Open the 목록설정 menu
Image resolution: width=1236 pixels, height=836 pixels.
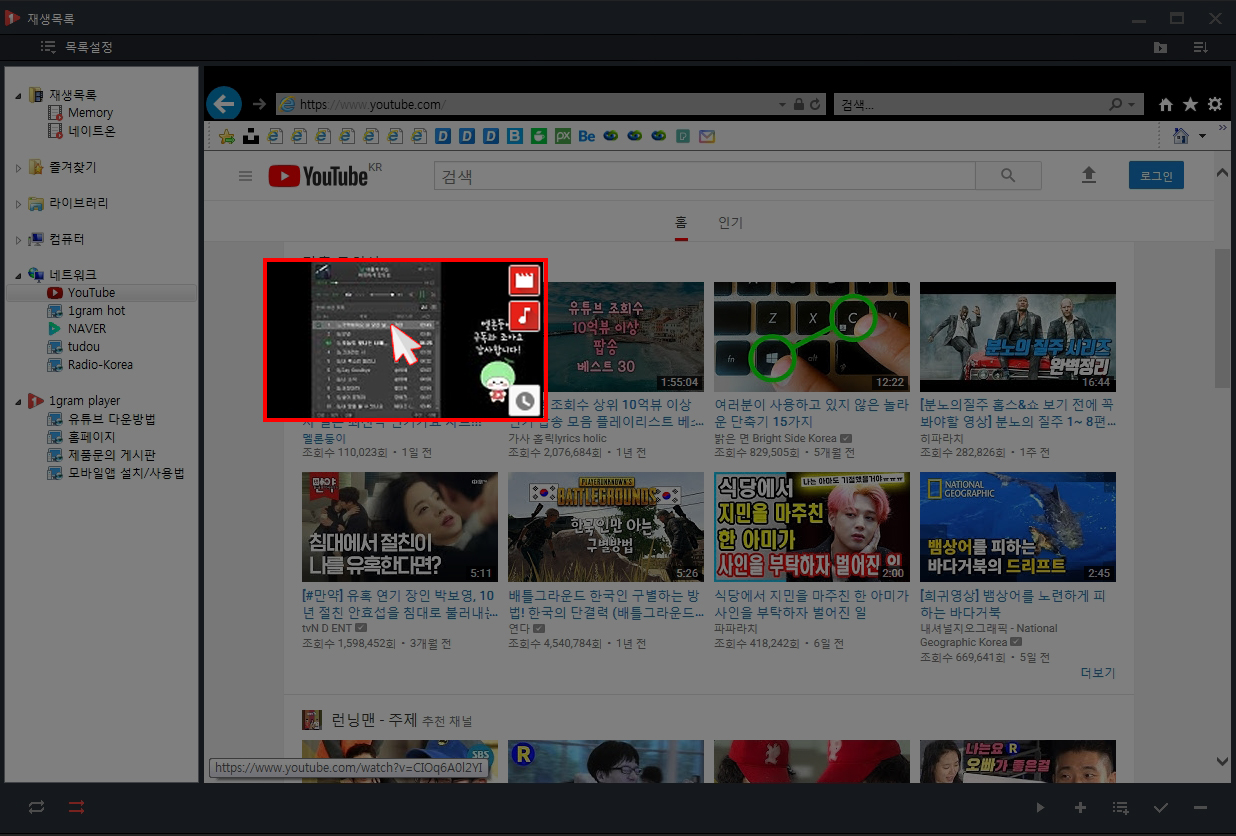[x=77, y=47]
